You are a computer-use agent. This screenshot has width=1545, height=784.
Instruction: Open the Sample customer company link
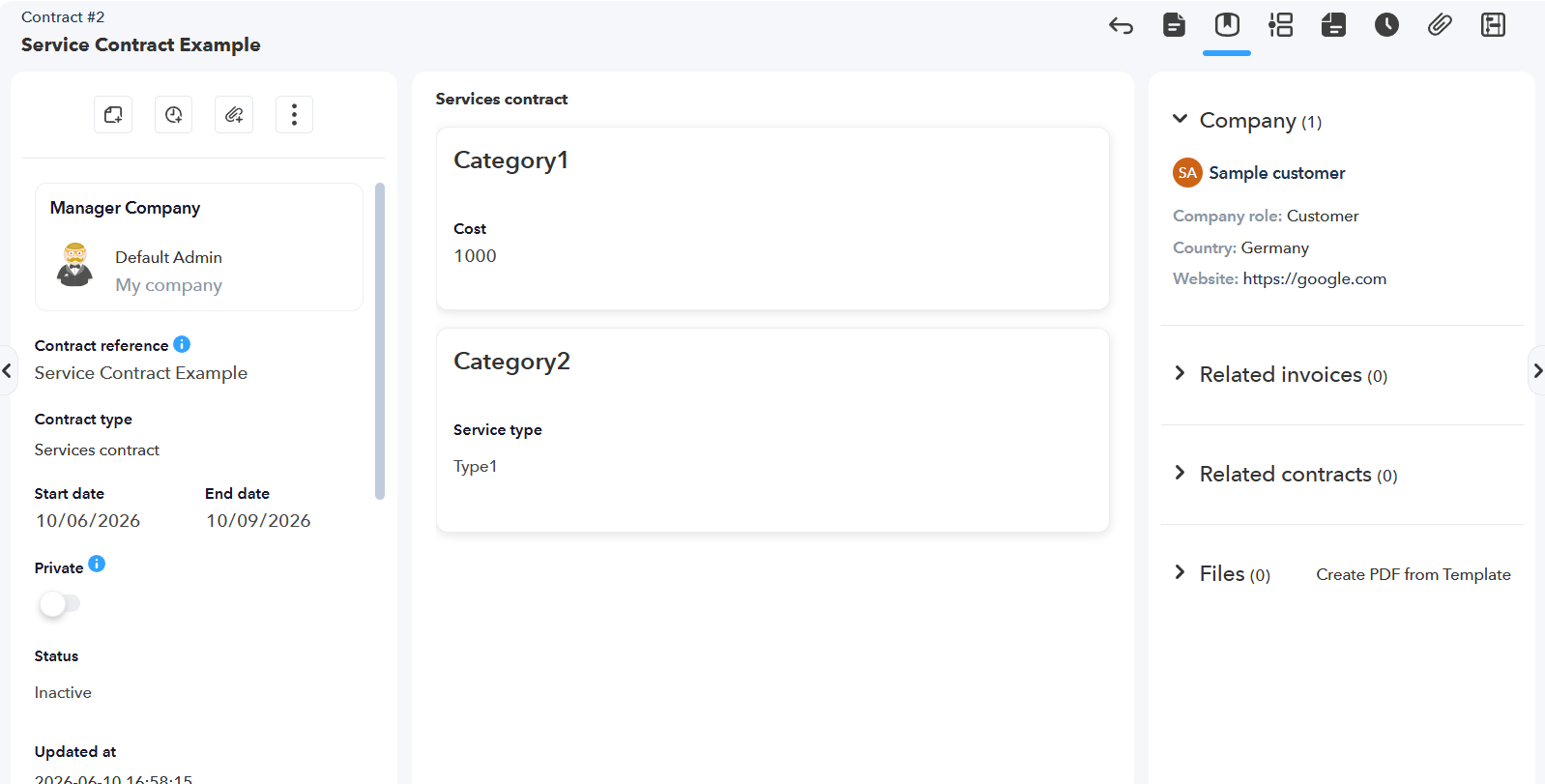click(1276, 173)
